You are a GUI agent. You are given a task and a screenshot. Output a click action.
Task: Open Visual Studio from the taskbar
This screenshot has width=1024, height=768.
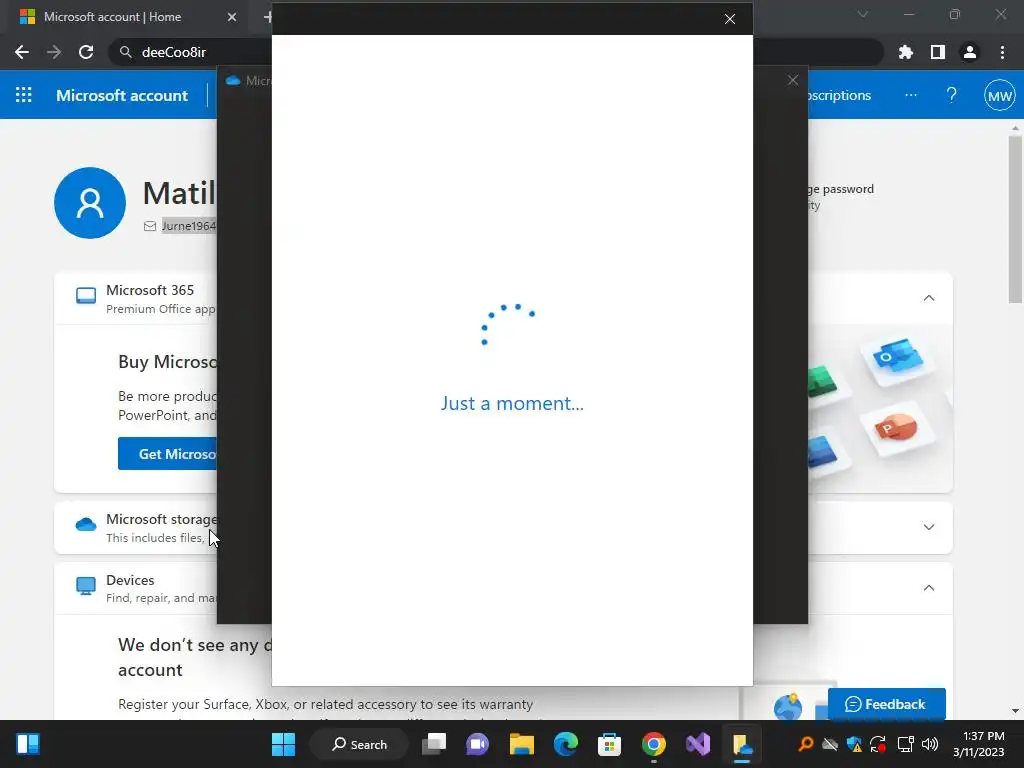tap(697, 744)
